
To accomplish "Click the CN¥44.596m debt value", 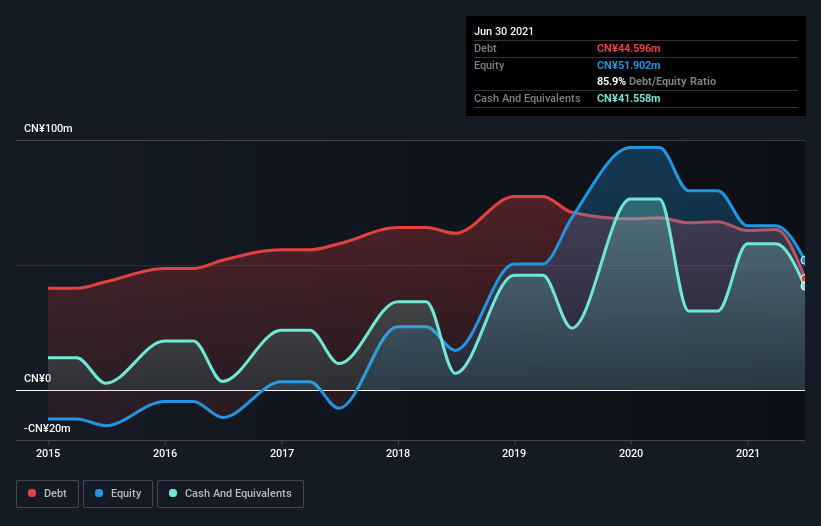I will click(x=628, y=49).
